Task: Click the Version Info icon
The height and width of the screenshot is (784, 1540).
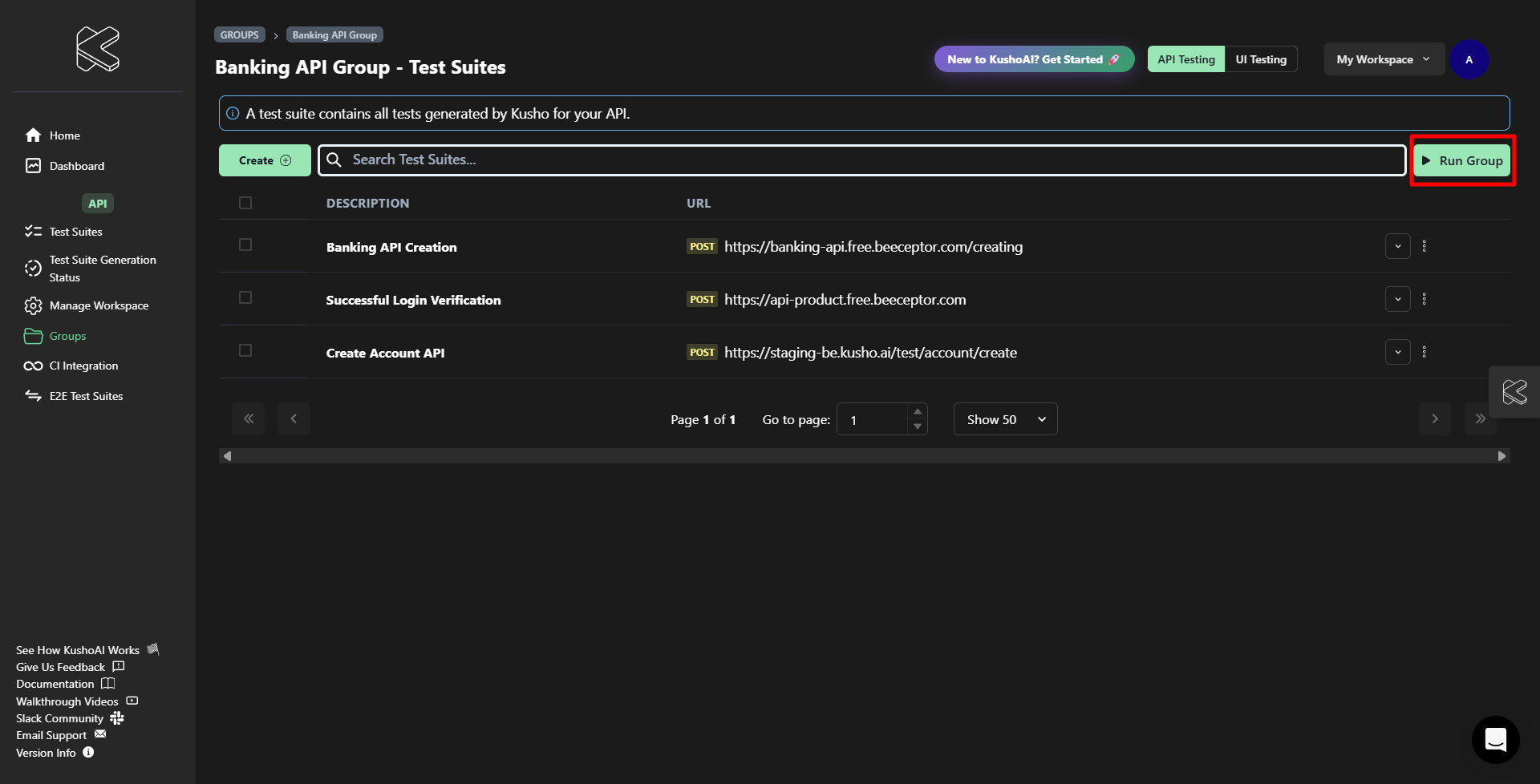Action: click(x=88, y=753)
